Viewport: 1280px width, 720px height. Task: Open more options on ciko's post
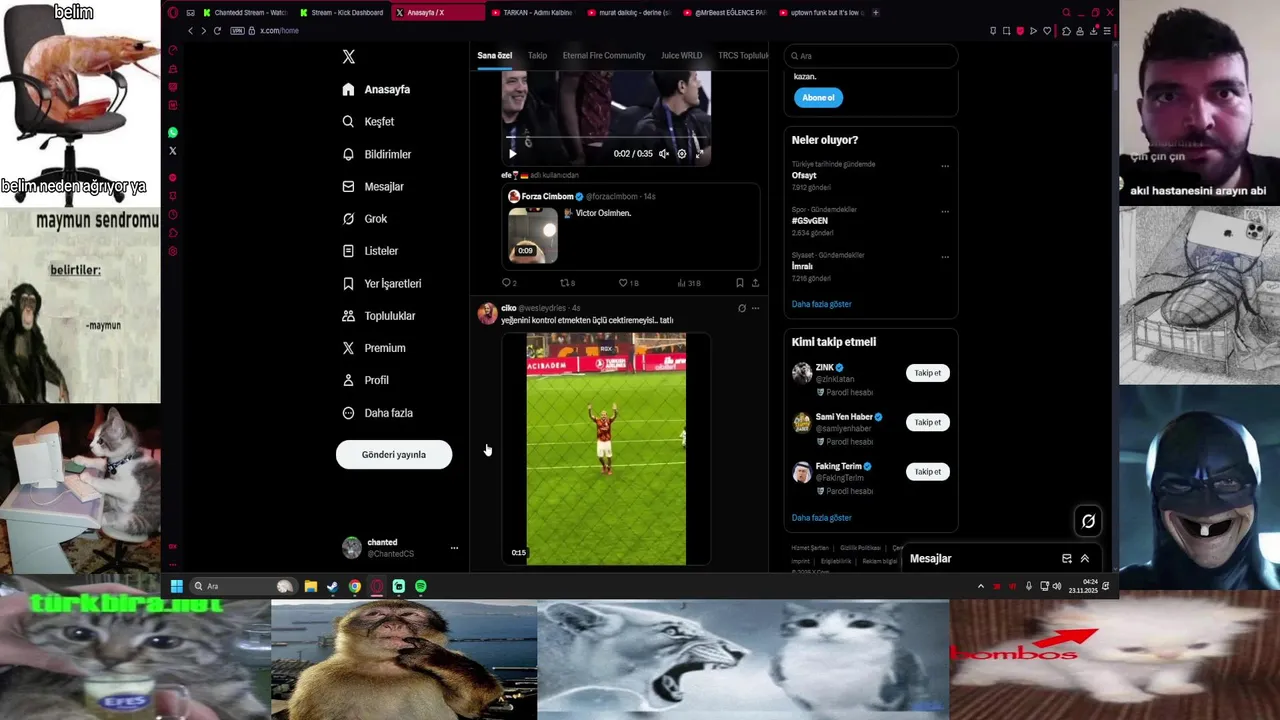(755, 308)
